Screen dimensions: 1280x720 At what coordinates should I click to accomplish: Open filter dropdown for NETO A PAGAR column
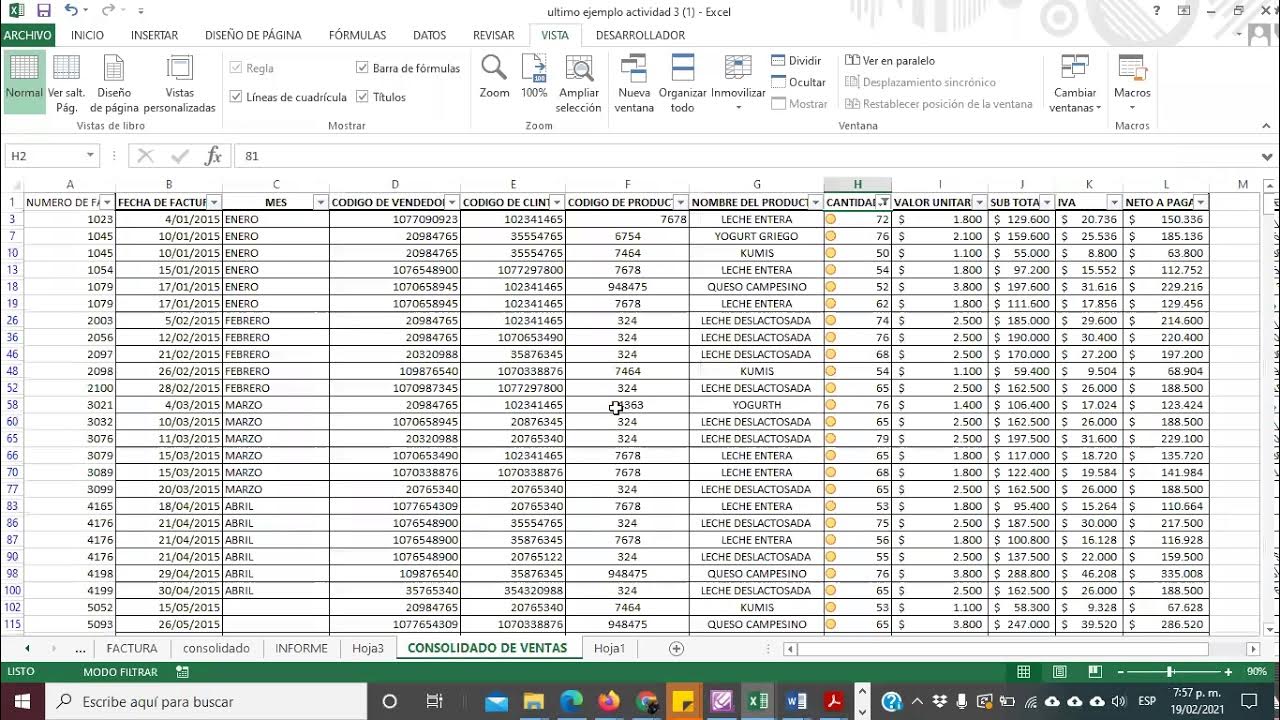point(1200,202)
